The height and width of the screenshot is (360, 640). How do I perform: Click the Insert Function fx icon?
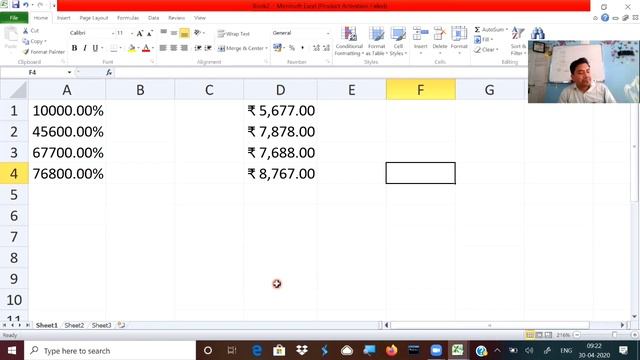[x=109, y=72]
